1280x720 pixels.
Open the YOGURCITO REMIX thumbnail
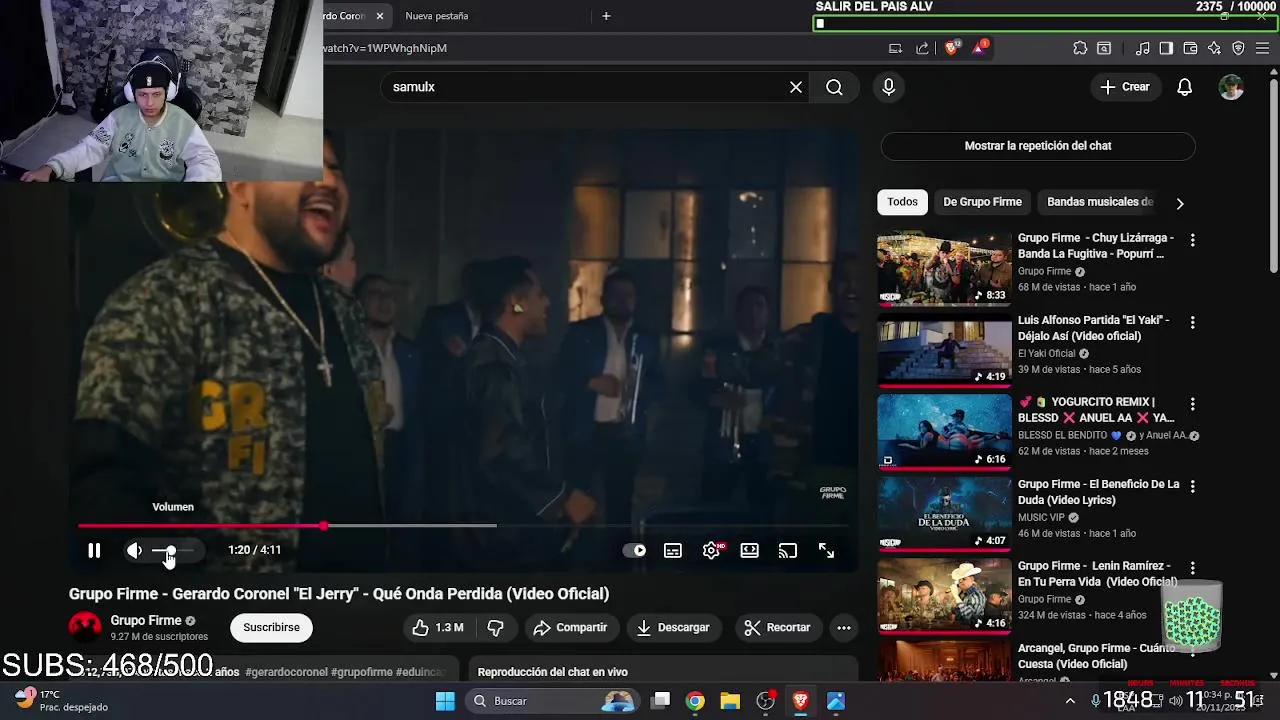pyautogui.click(x=944, y=432)
